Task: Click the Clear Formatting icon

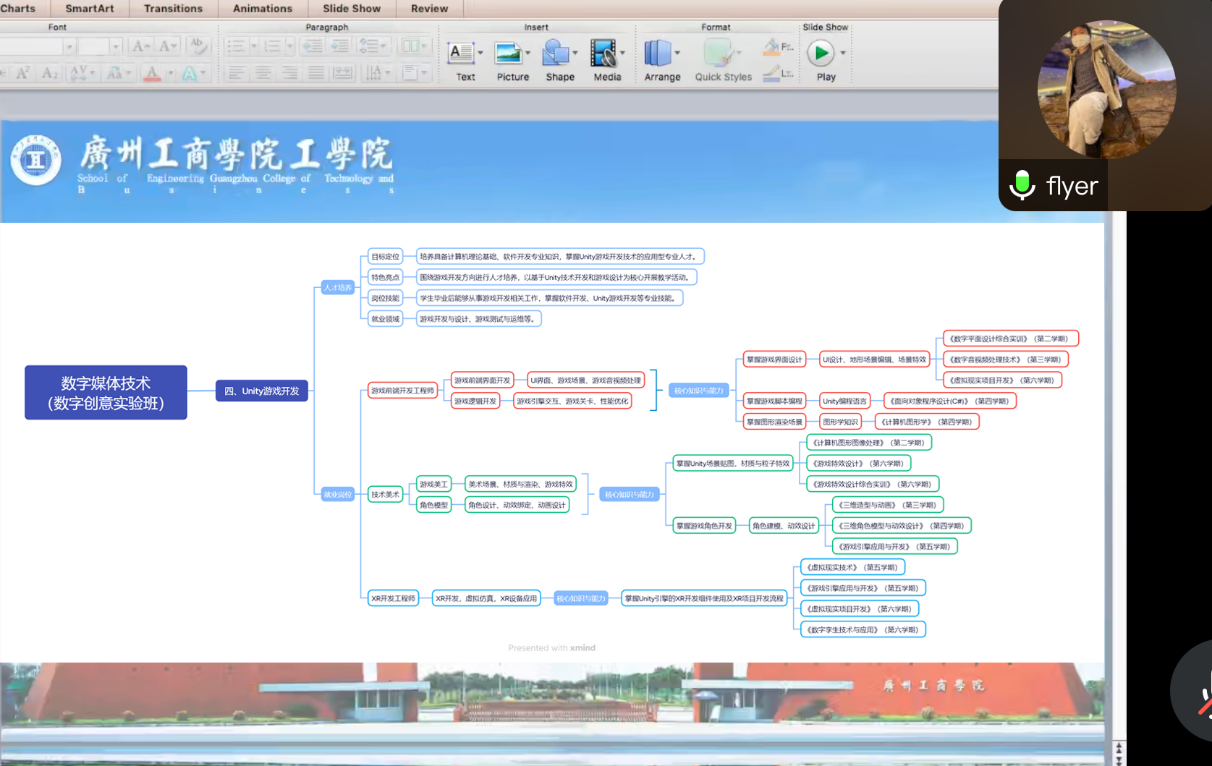Action: coord(198,46)
